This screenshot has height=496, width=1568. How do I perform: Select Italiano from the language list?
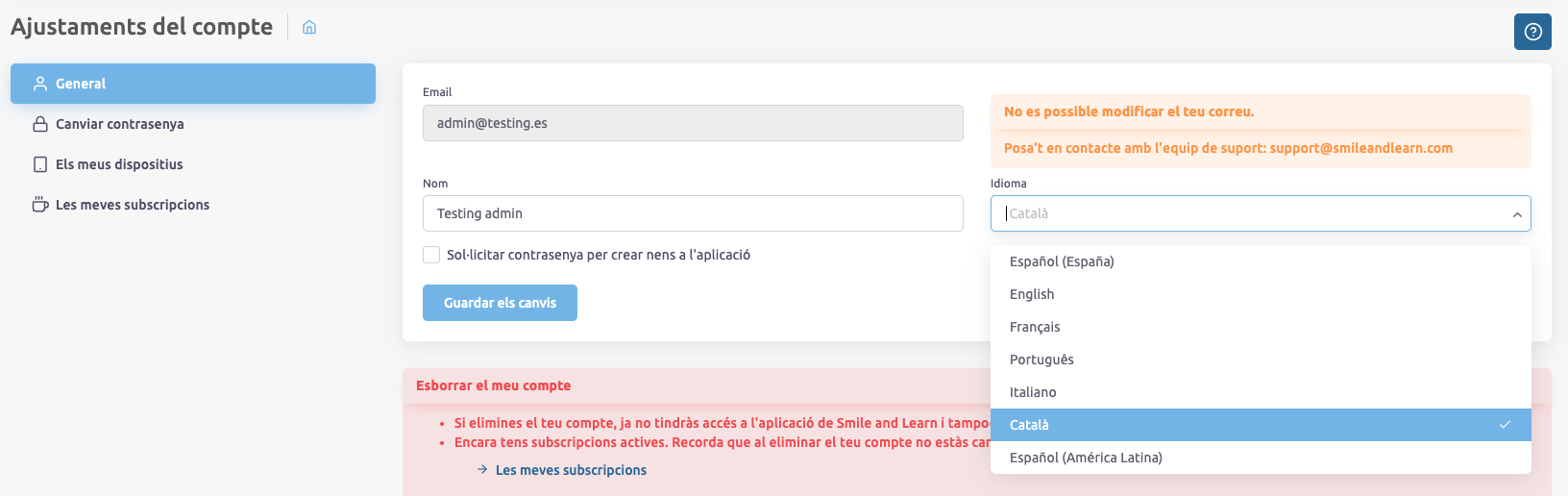coord(1033,392)
